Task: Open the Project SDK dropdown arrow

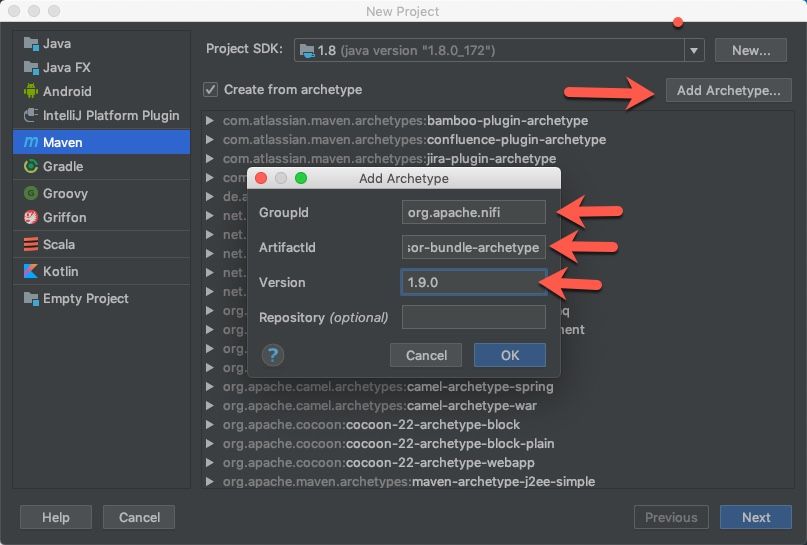Action: click(694, 50)
